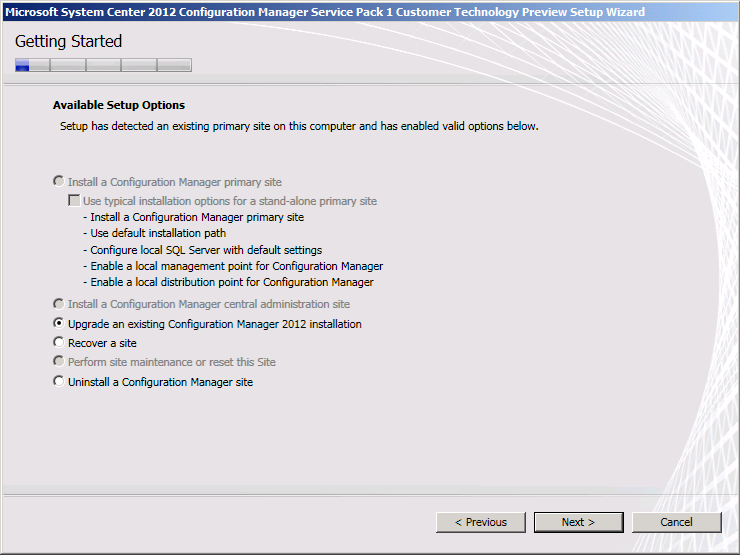Image resolution: width=740 pixels, height=555 pixels.
Task: Select Install a Configuration Manager primary site radio
Action: tap(59, 181)
